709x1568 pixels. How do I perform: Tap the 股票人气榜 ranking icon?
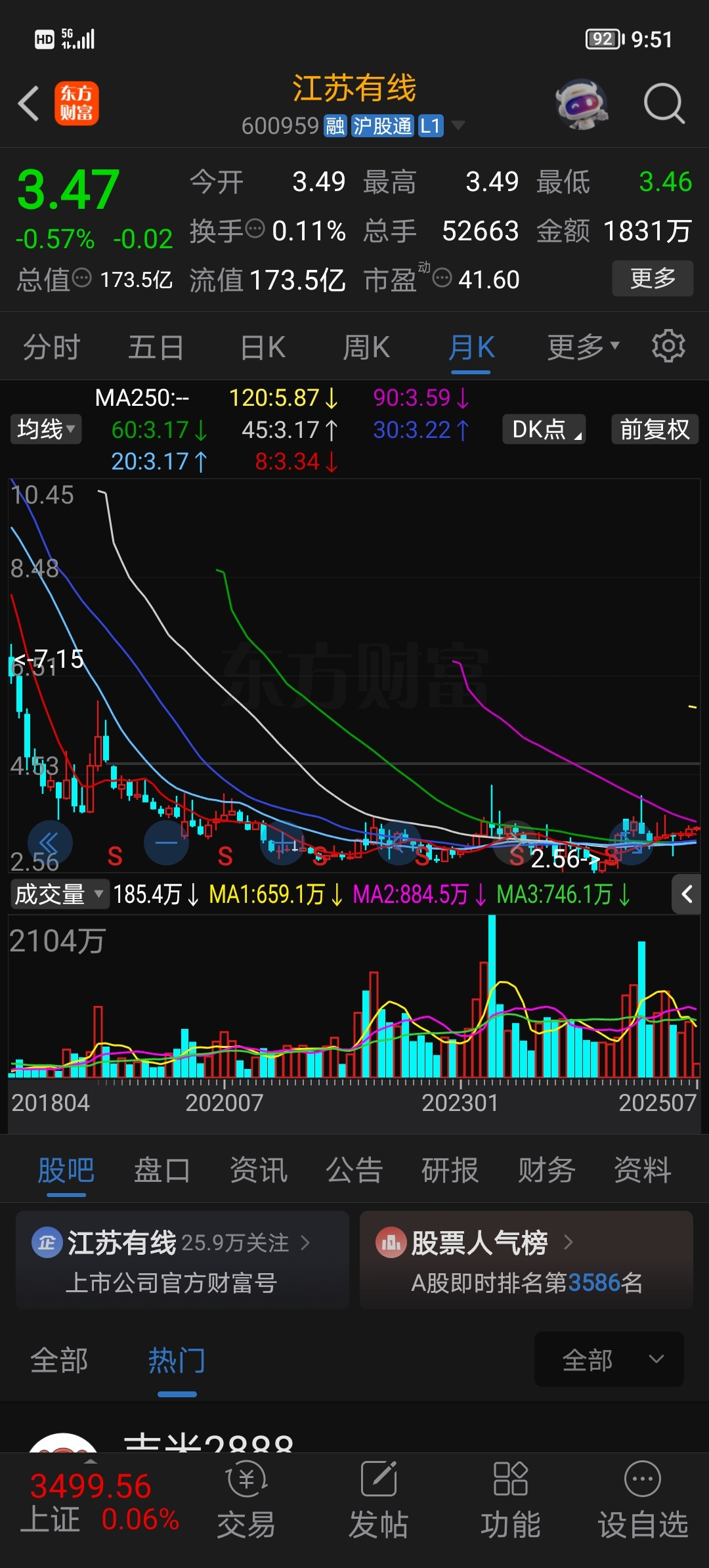tap(391, 1242)
